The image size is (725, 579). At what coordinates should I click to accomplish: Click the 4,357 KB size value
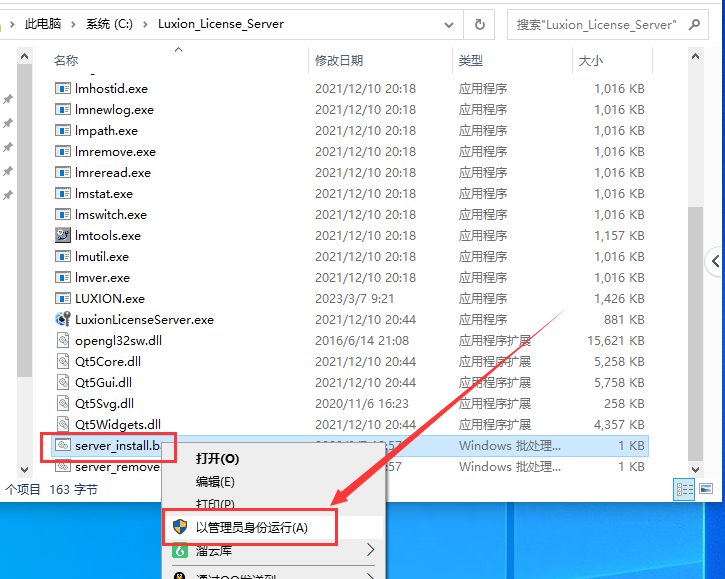(x=620, y=425)
